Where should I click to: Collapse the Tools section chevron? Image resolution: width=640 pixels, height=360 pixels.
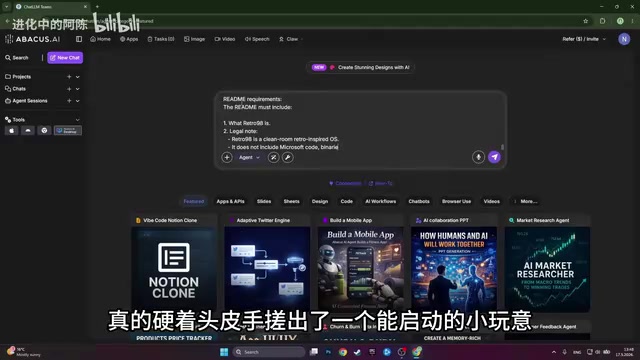[x=78, y=120]
